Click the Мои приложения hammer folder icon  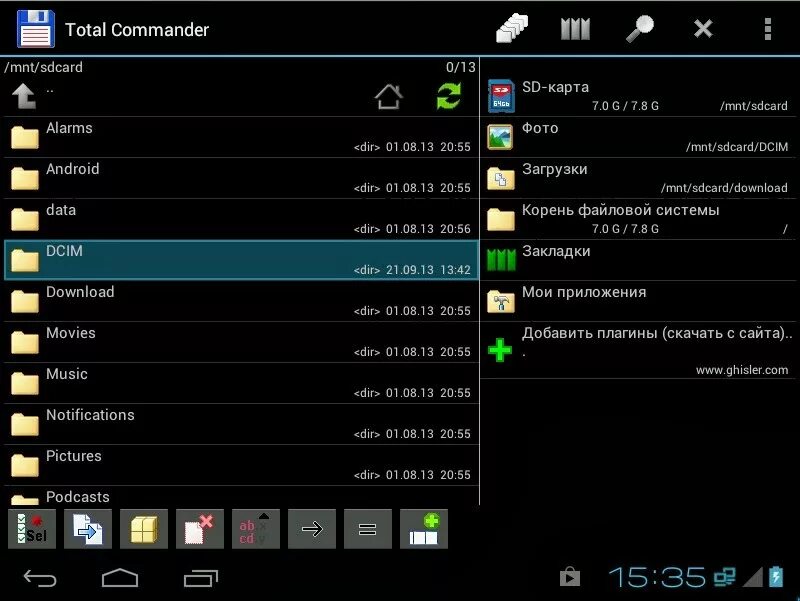point(501,301)
